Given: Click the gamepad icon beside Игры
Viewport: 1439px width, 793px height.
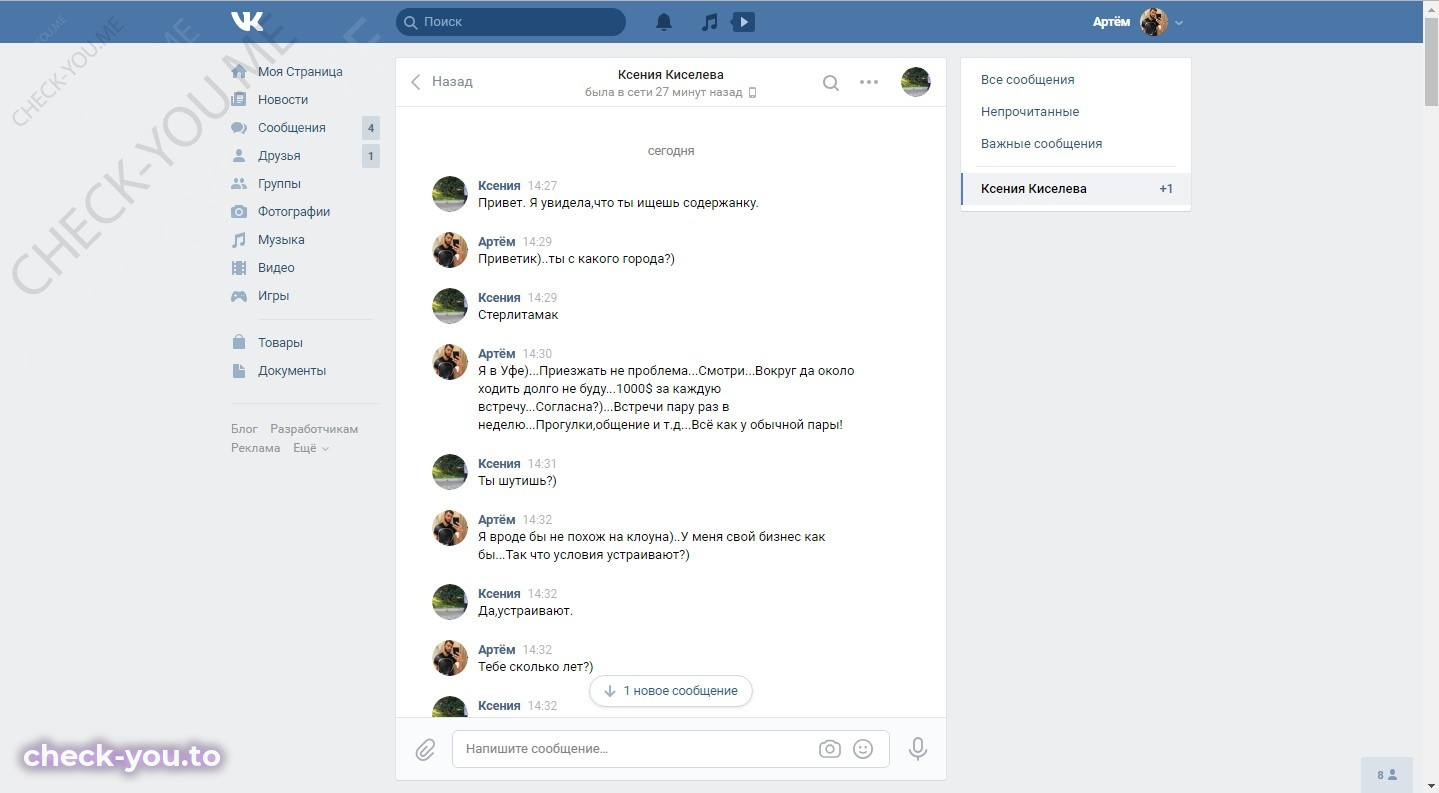Looking at the screenshot, I should tap(239, 296).
